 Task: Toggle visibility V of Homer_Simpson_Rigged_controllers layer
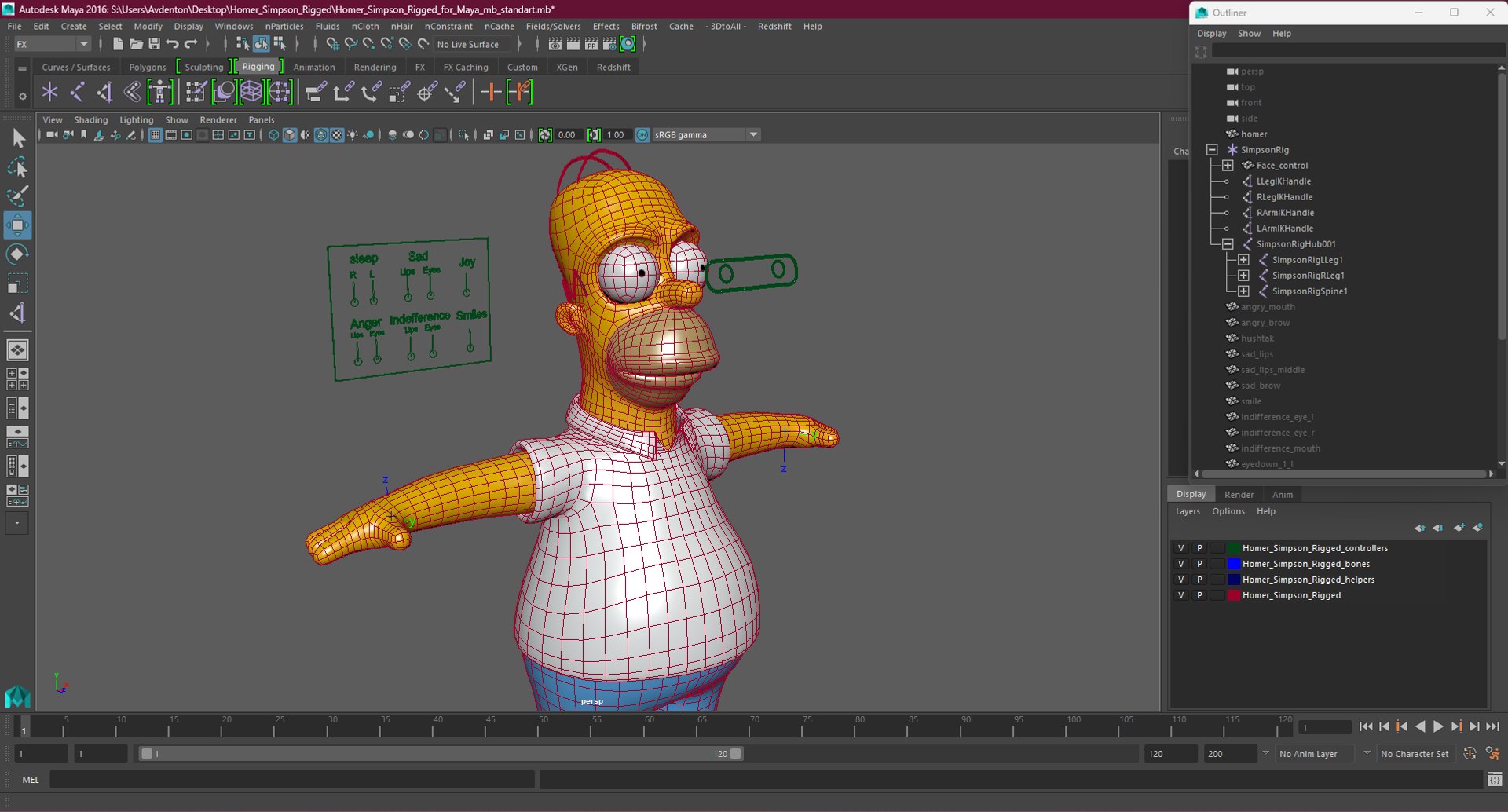click(x=1180, y=548)
